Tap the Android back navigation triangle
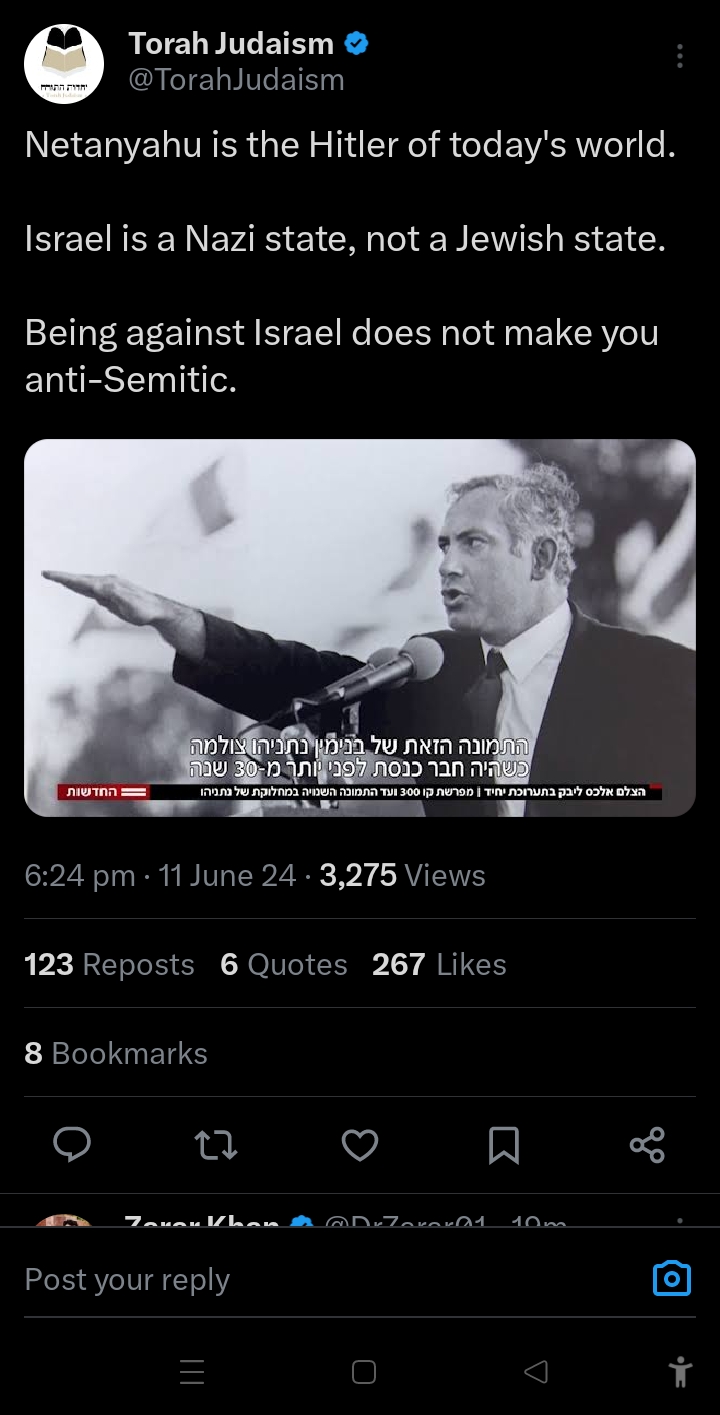720x1415 pixels. 536,1372
